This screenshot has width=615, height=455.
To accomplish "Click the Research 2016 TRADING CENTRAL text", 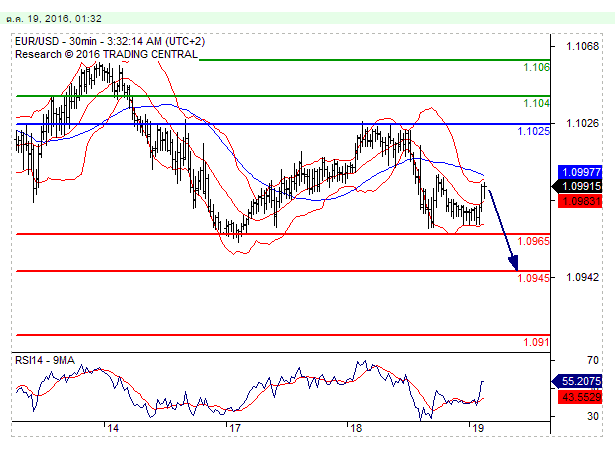I will click(x=106, y=54).
